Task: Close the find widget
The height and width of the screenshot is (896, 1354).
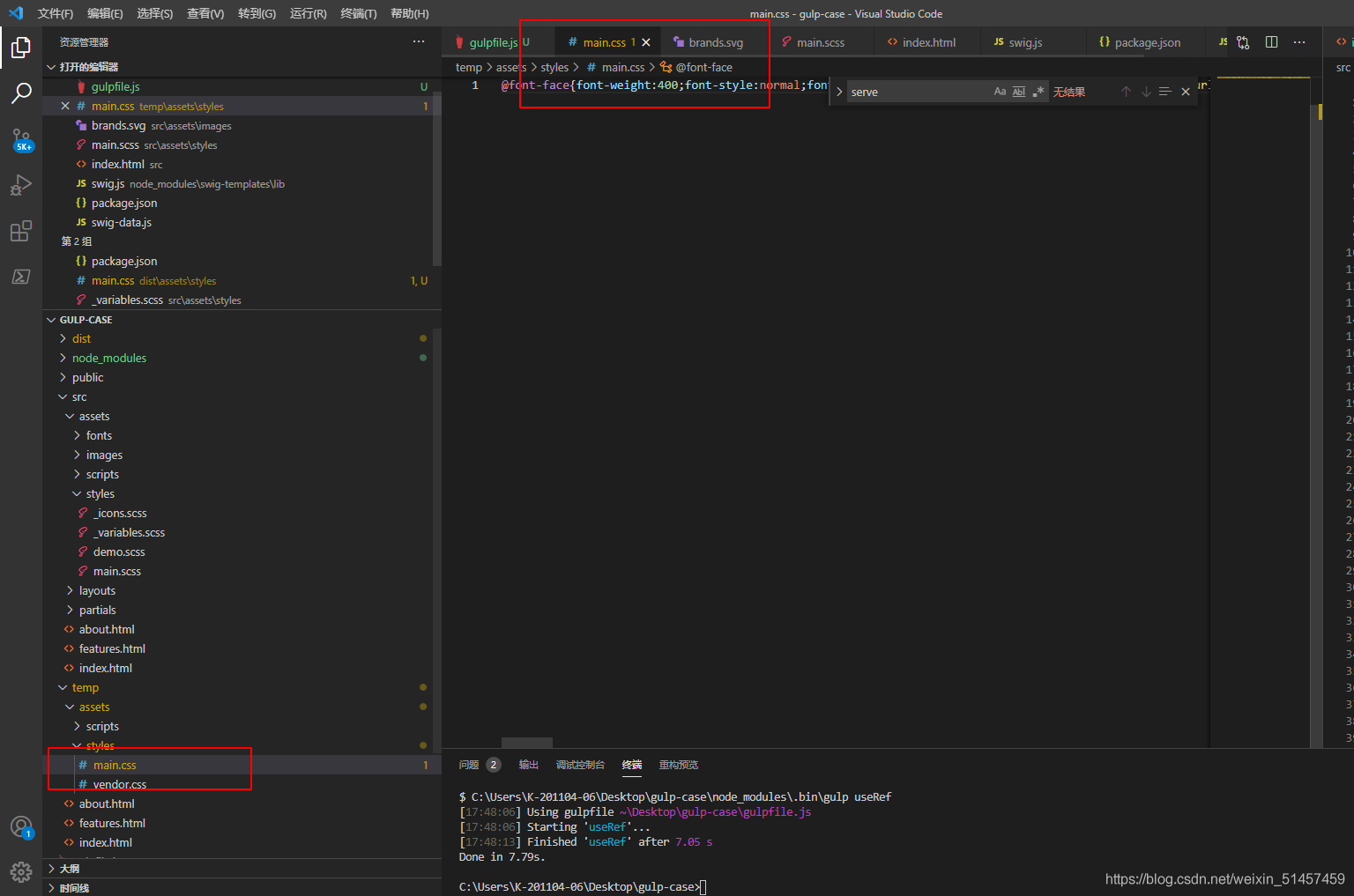Action: point(1186,92)
